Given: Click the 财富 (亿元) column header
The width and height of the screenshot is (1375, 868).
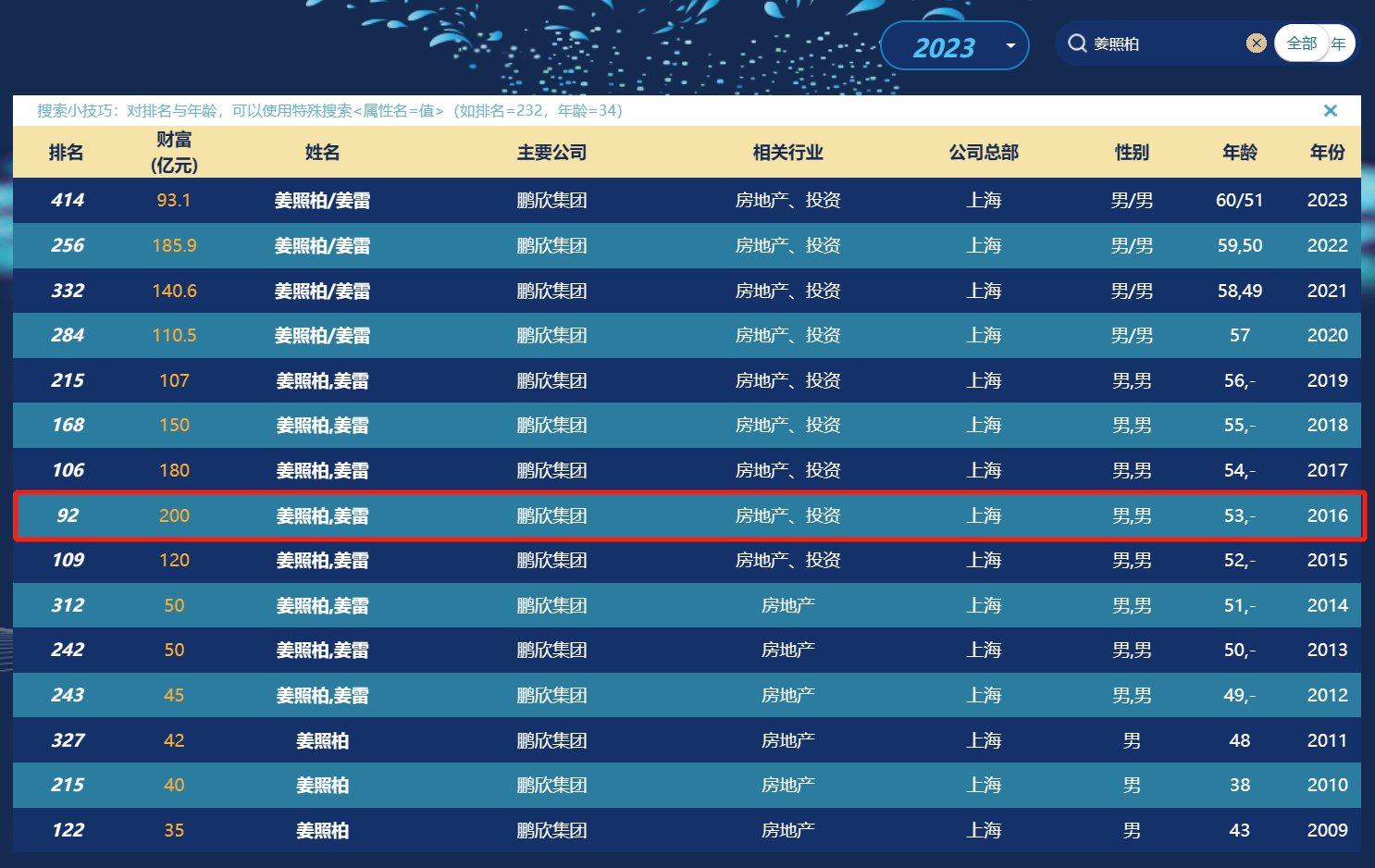Looking at the screenshot, I should (174, 153).
